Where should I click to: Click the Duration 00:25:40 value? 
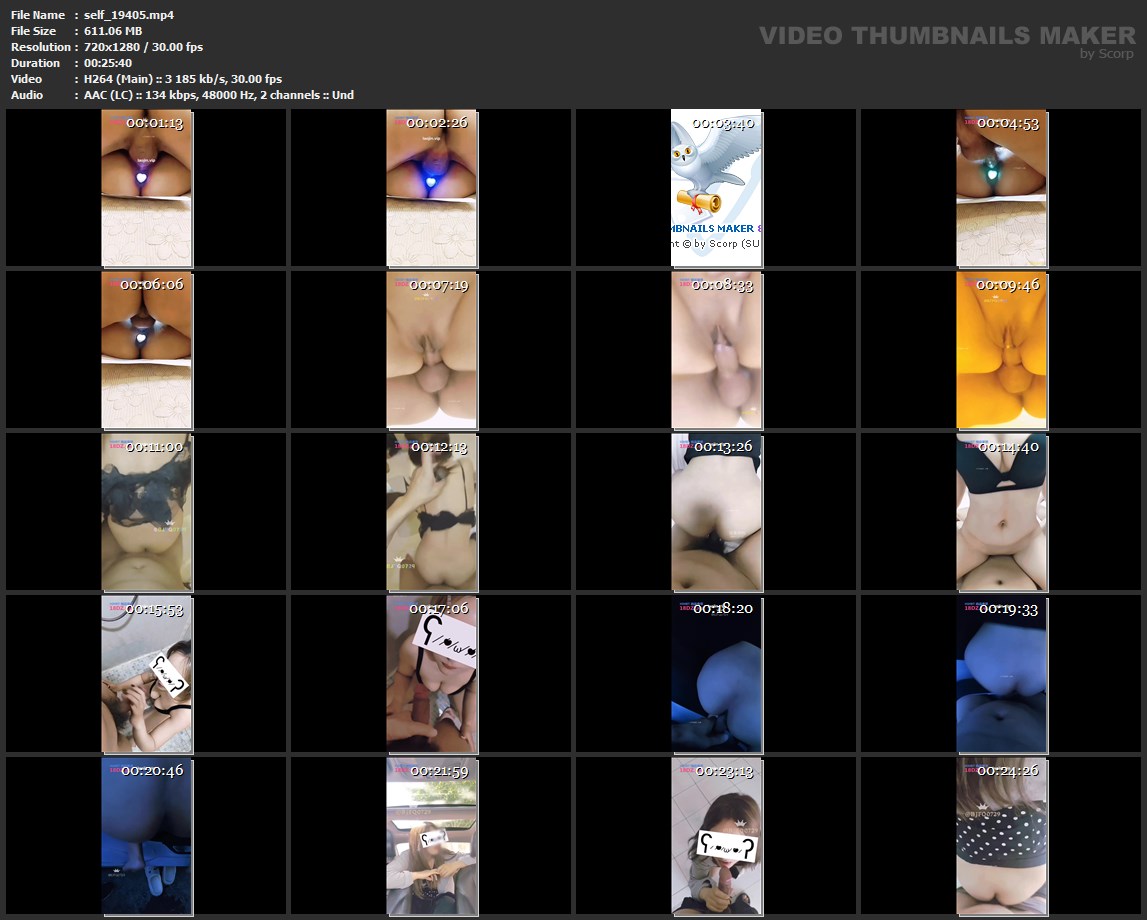tap(108, 63)
